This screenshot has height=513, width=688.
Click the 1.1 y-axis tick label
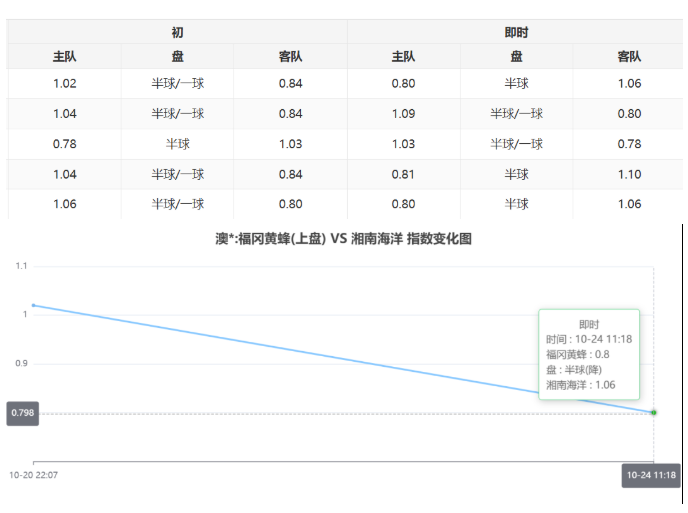tap(21, 266)
